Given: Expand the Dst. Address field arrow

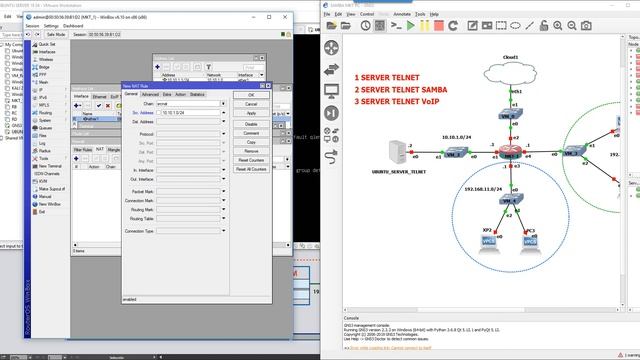Looking at the screenshot, I should click(223, 122).
